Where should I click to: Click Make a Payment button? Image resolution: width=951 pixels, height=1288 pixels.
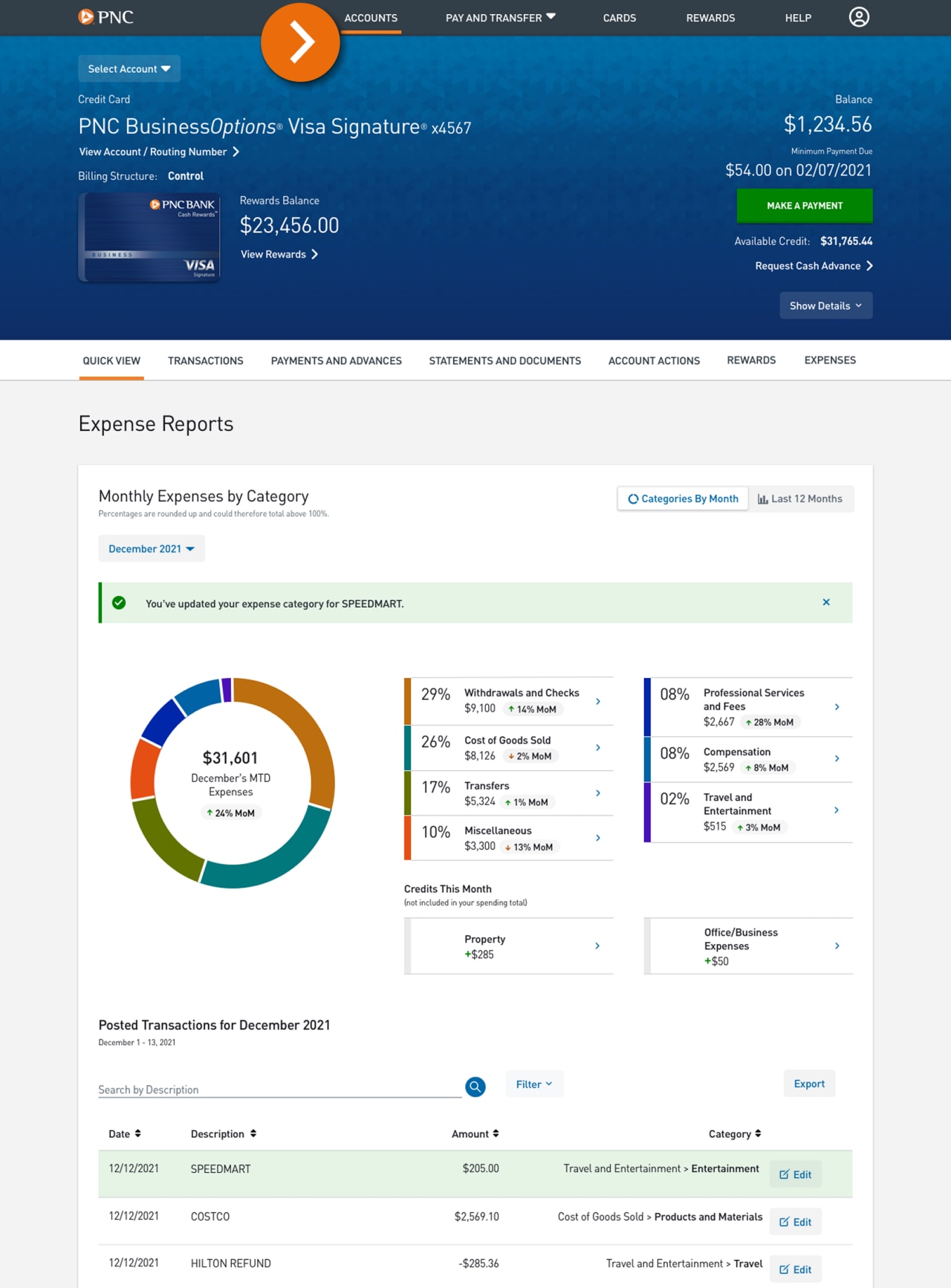click(805, 205)
